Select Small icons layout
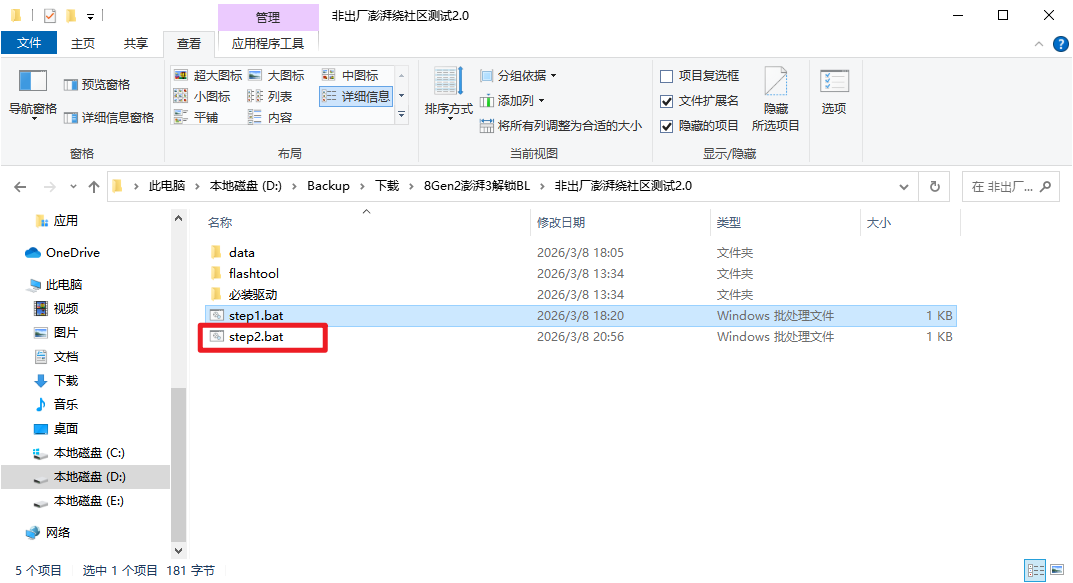Screen dimensions: 1073x583 pos(203,96)
